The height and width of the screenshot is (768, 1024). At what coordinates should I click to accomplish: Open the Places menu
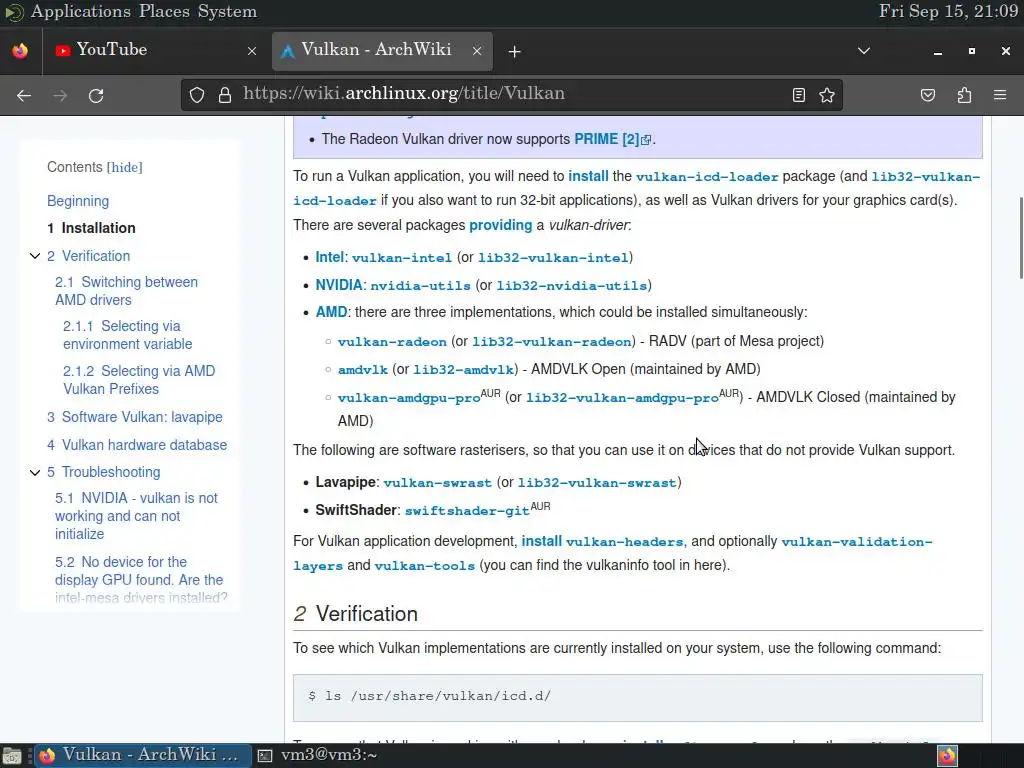pyautogui.click(x=164, y=12)
